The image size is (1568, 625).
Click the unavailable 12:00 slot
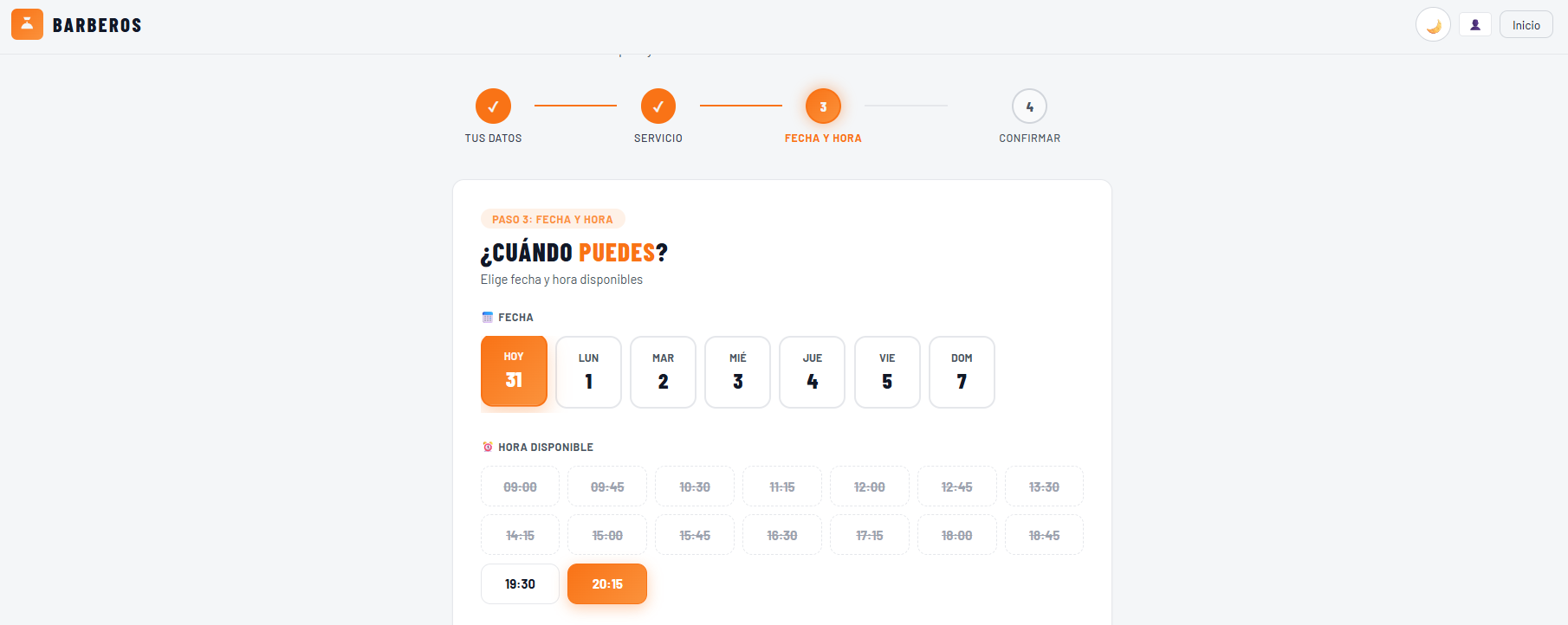point(870,486)
